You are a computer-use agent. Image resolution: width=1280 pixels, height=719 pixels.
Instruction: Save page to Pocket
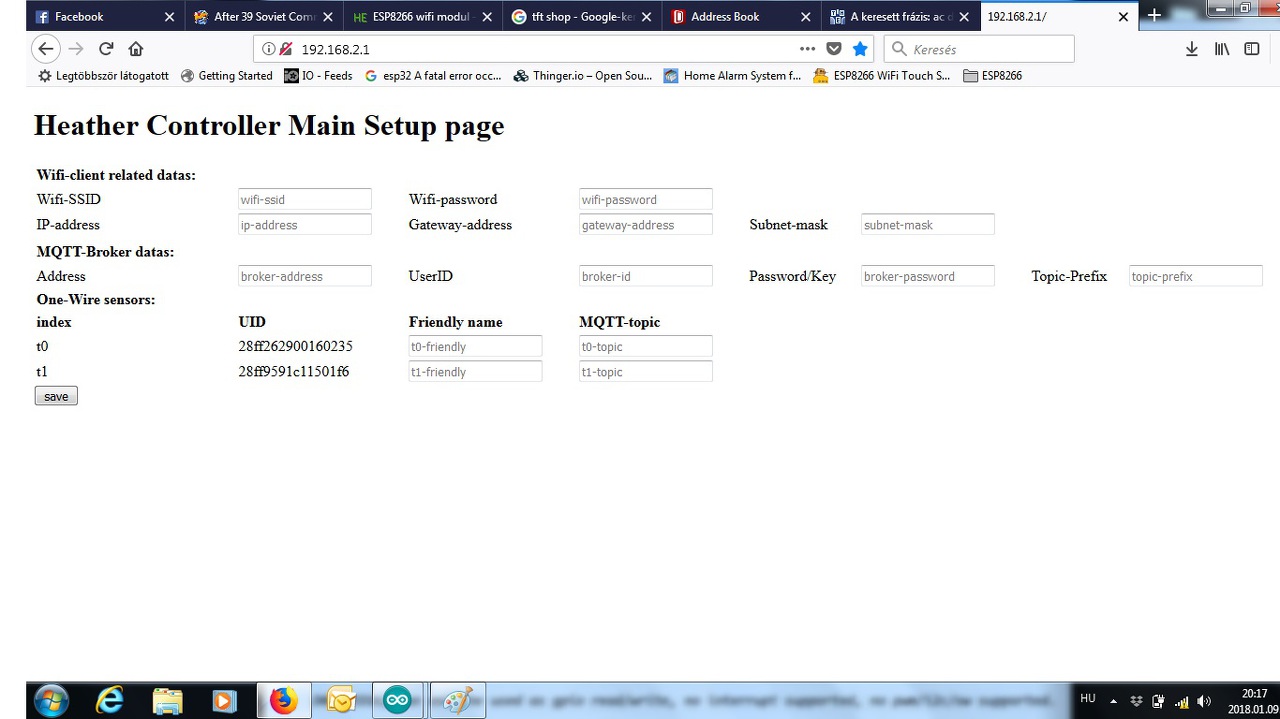pos(834,49)
